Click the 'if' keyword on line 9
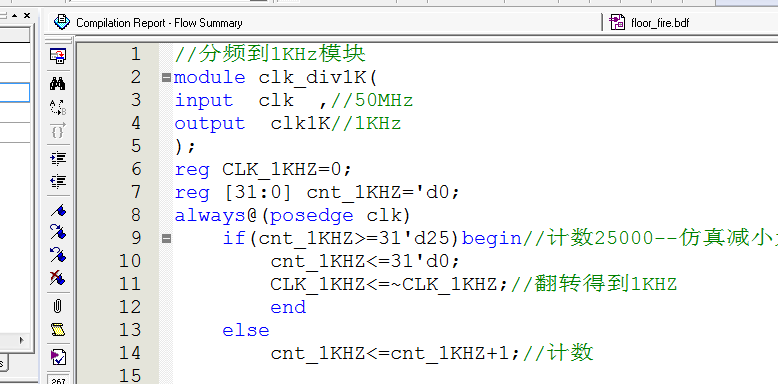 pyautogui.click(x=234, y=239)
